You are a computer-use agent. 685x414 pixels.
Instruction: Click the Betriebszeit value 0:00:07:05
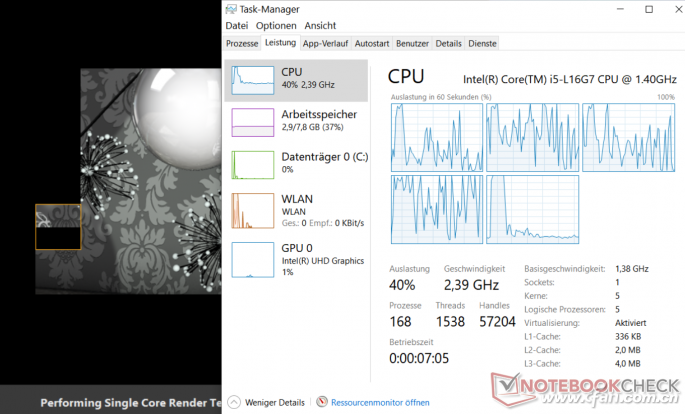[x=419, y=359]
